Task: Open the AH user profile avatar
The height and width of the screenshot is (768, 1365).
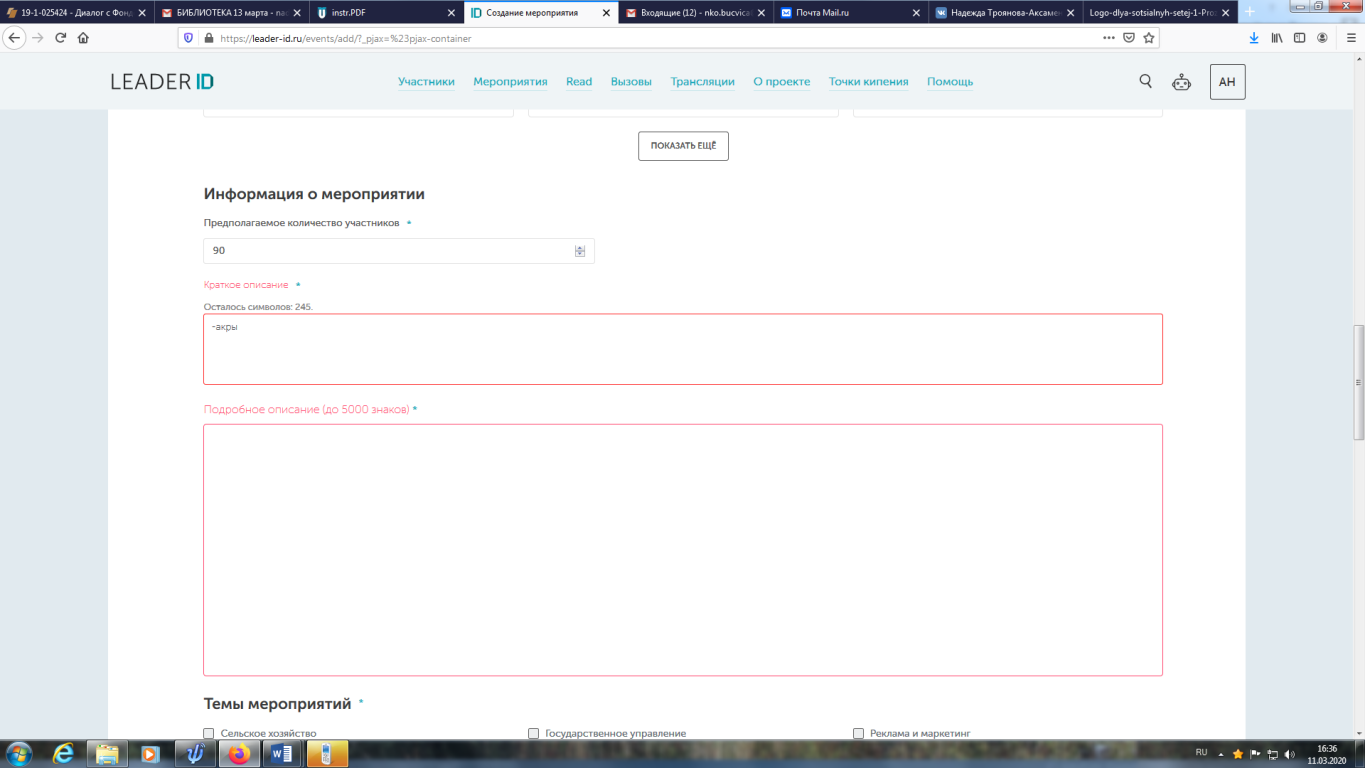Action: 1227,82
